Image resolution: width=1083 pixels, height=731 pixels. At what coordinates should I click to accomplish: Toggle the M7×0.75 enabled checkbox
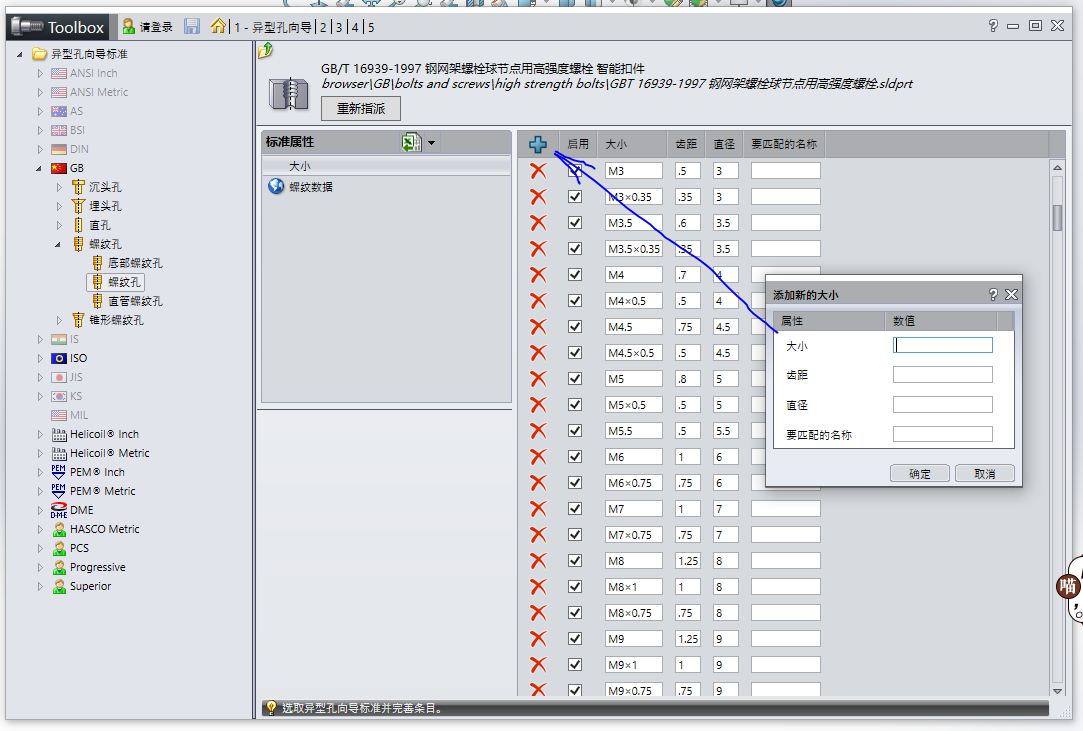coord(575,534)
